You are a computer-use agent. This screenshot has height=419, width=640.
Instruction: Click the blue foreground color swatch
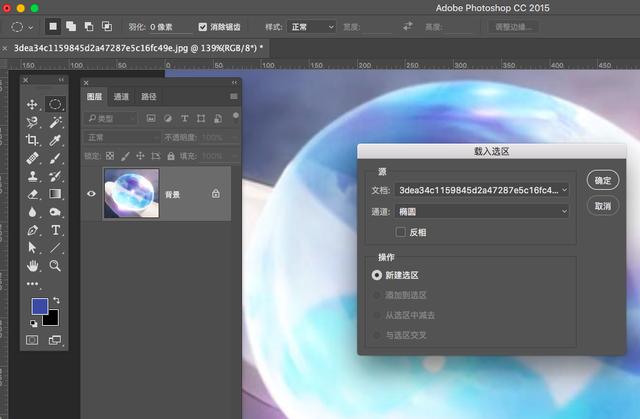pos(40,306)
